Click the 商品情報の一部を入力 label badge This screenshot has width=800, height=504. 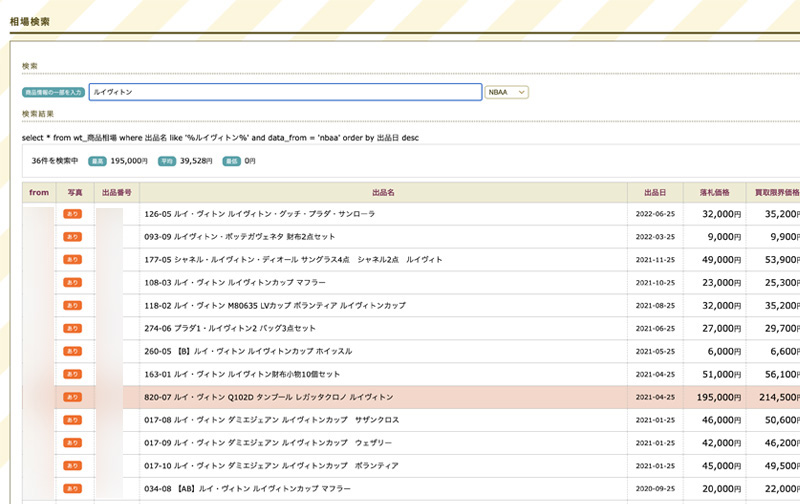coord(53,92)
